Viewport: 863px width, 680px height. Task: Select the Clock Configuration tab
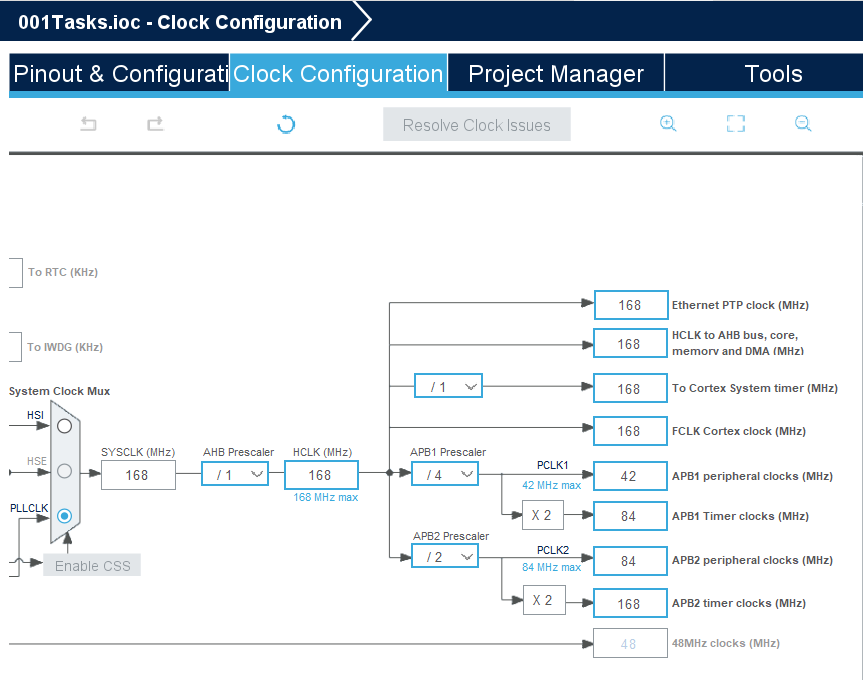pyautogui.click(x=338, y=73)
